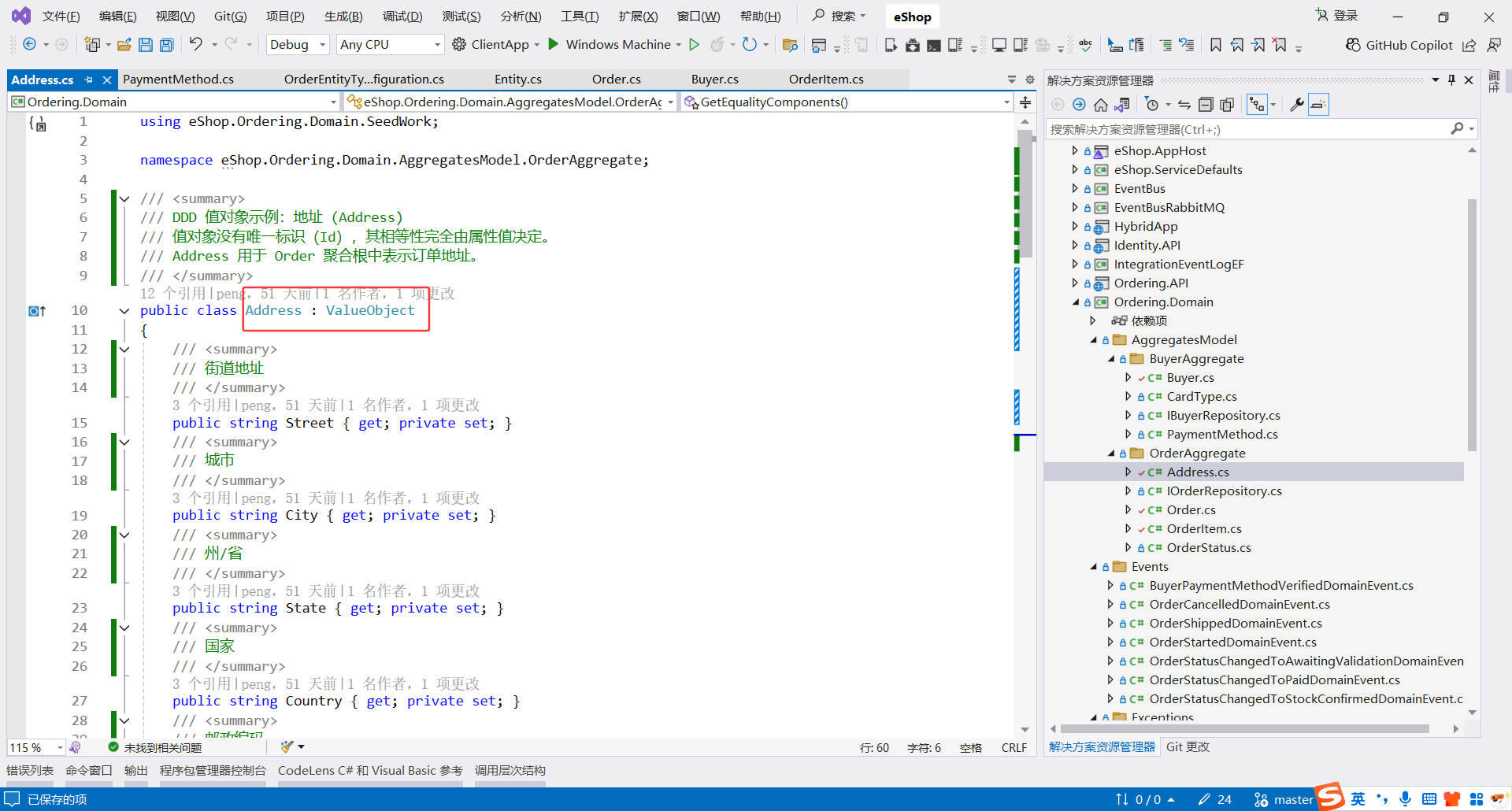Open the 错误列表 panel
The width and height of the screenshot is (1512, 811).
[30, 771]
